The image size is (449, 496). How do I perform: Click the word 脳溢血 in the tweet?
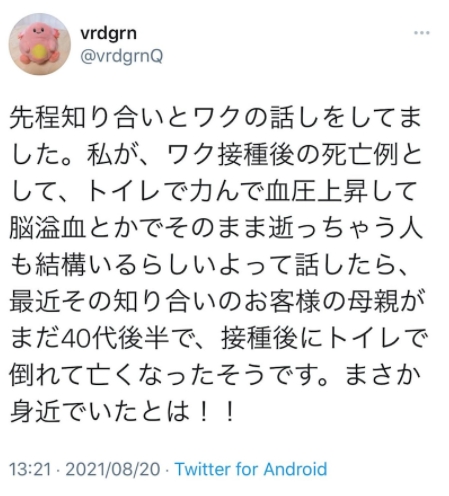(x=48, y=229)
